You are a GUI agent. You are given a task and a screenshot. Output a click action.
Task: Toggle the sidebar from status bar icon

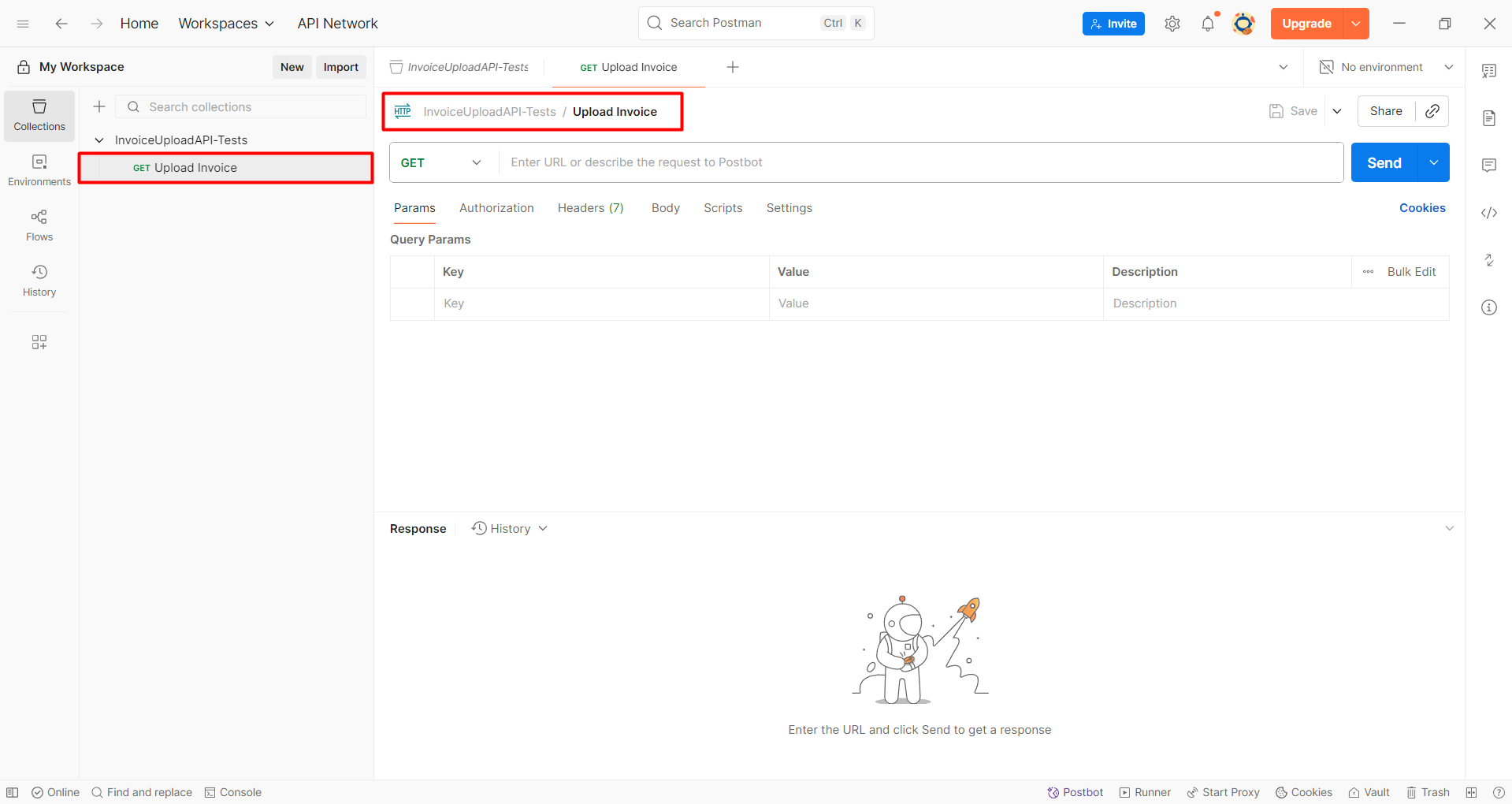[x=13, y=792]
